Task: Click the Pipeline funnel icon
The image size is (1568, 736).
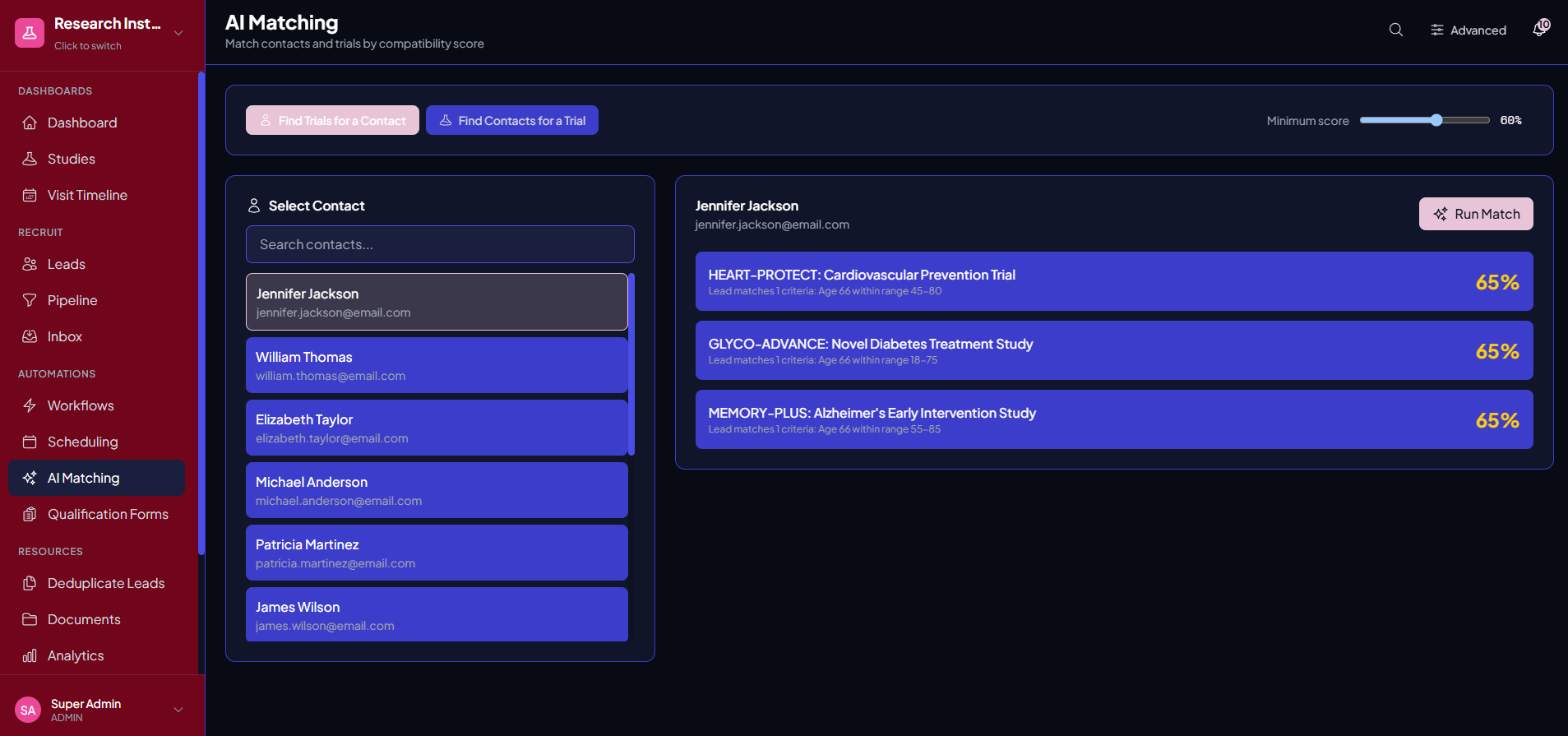Action: [30, 300]
